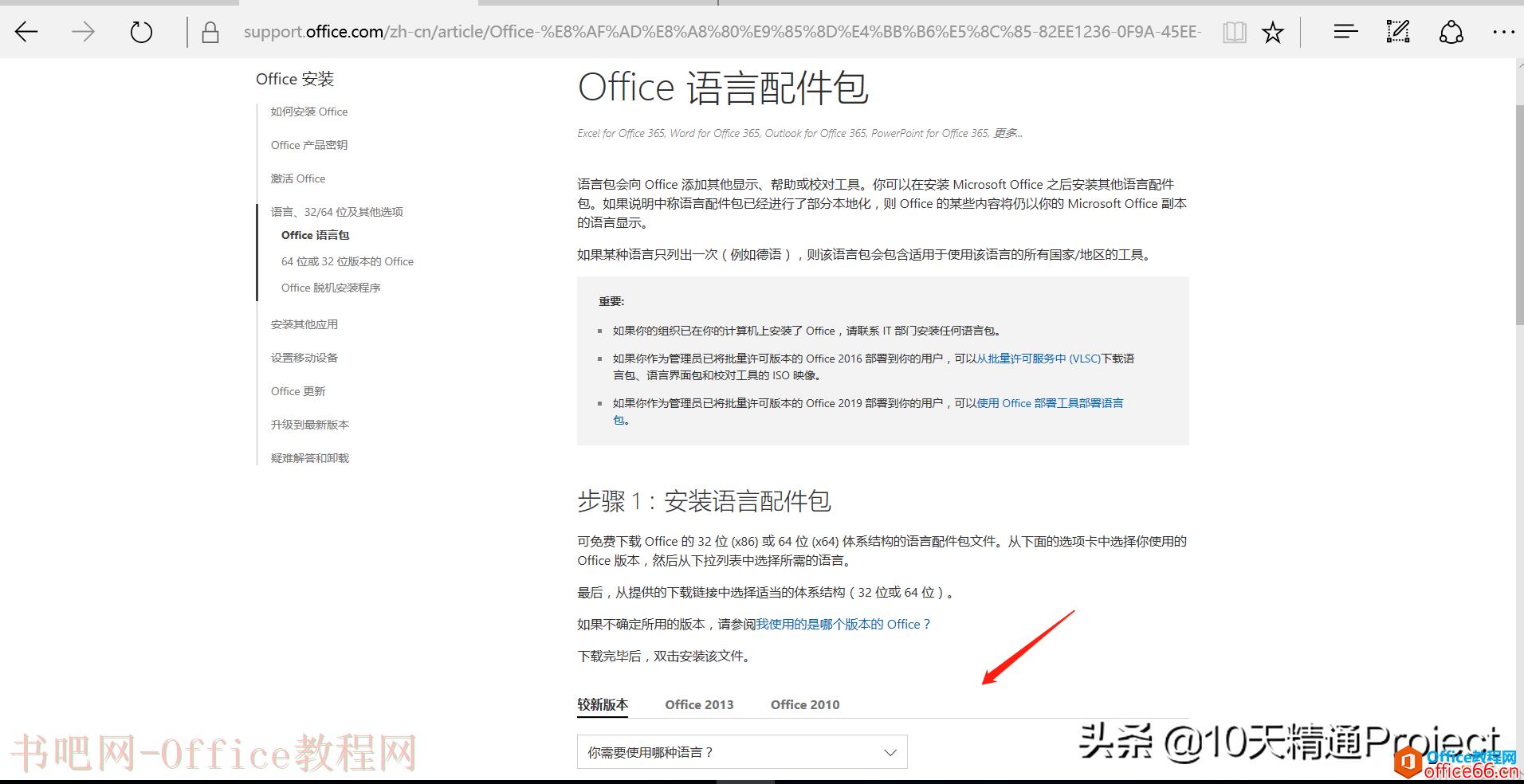The width and height of the screenshot is (1524, 784).
Task: Open Office 脱机安装程序 sidebar link
Action: (x=331, y=288)
